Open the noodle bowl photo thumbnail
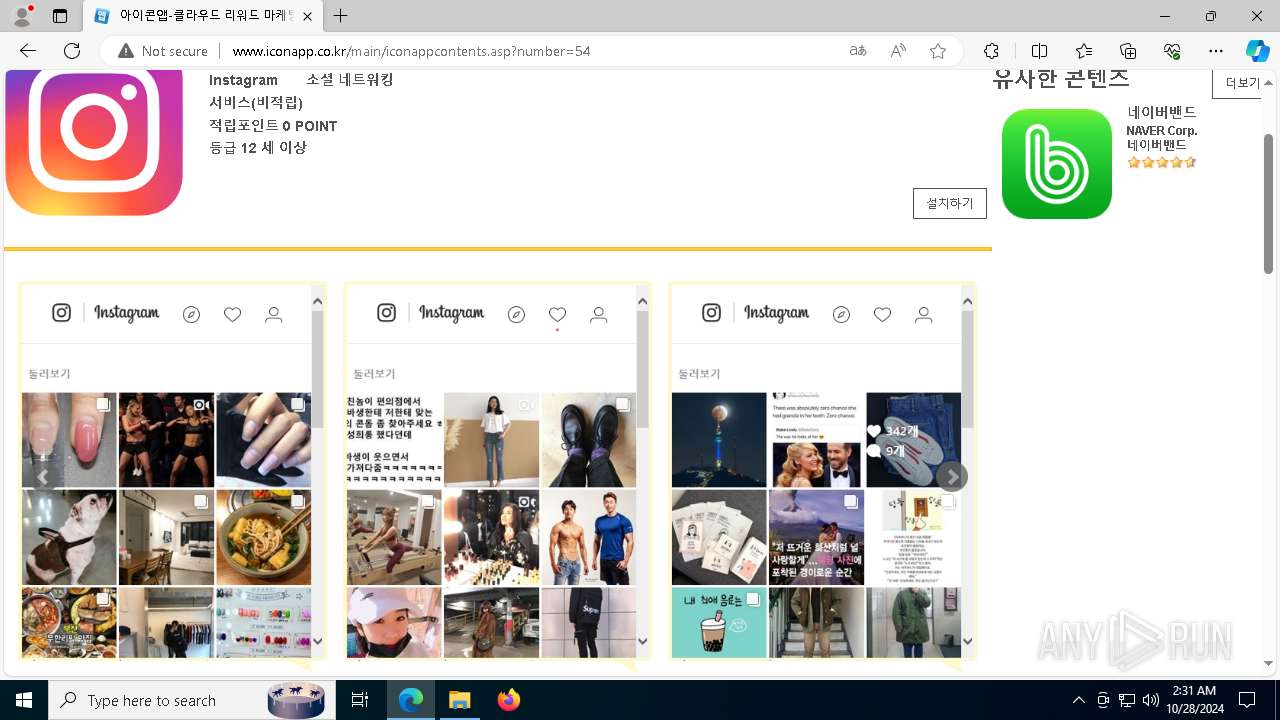This screenshot has height=720, width=1280. click(x=264, y=537)
